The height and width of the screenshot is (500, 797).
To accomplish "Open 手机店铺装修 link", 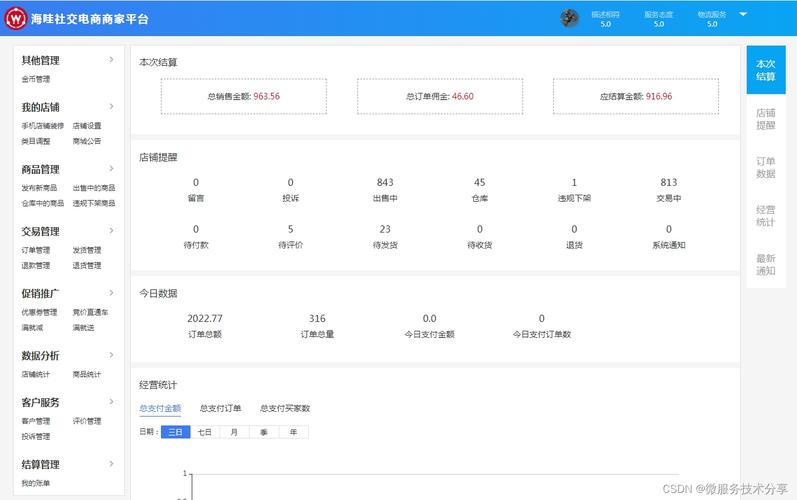I will (x=43, y=126).
